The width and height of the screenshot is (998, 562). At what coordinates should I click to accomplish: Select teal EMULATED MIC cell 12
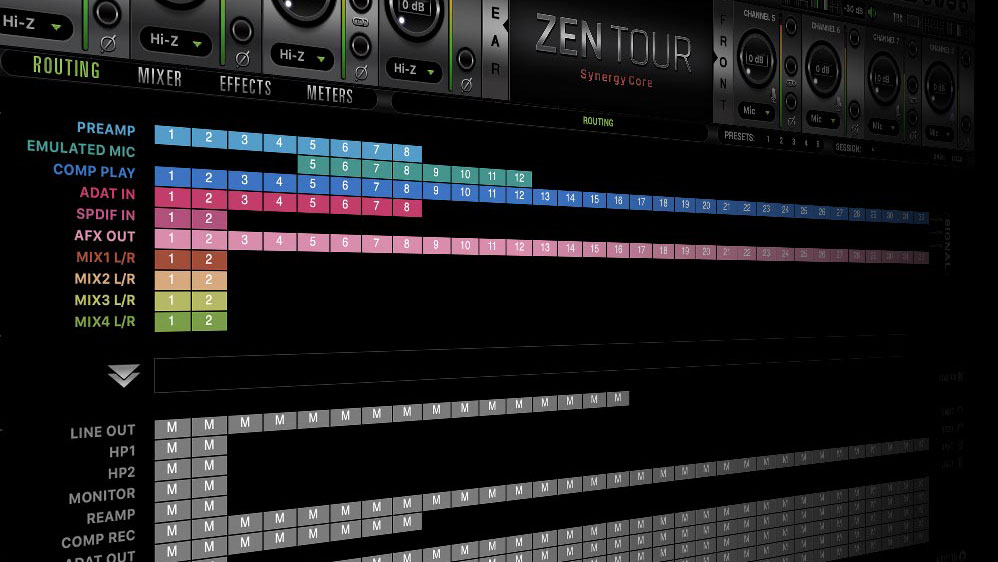[519, 178]
